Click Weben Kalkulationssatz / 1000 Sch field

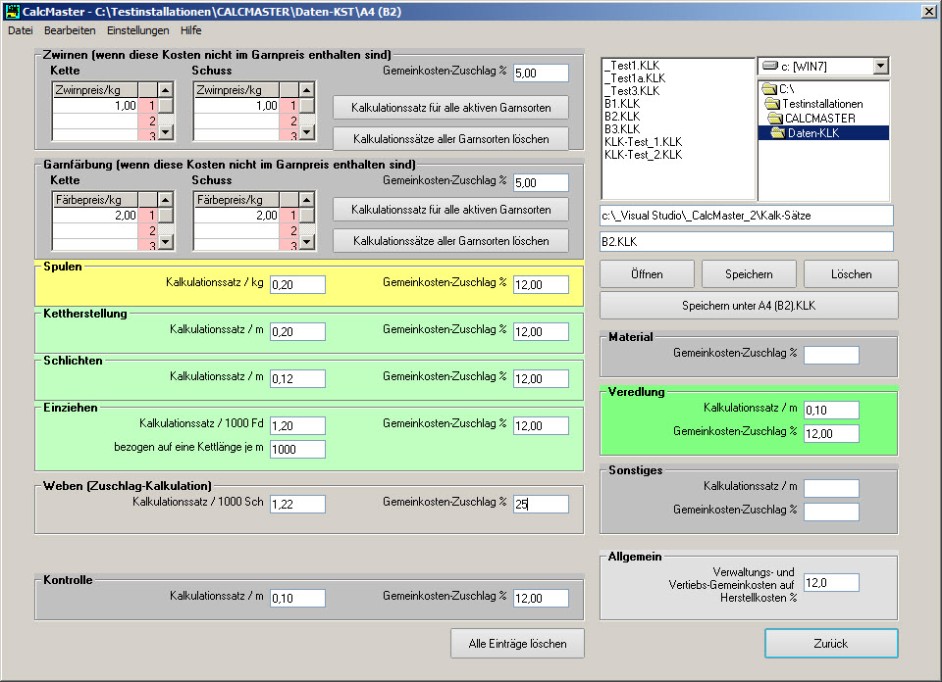point(298,504)
